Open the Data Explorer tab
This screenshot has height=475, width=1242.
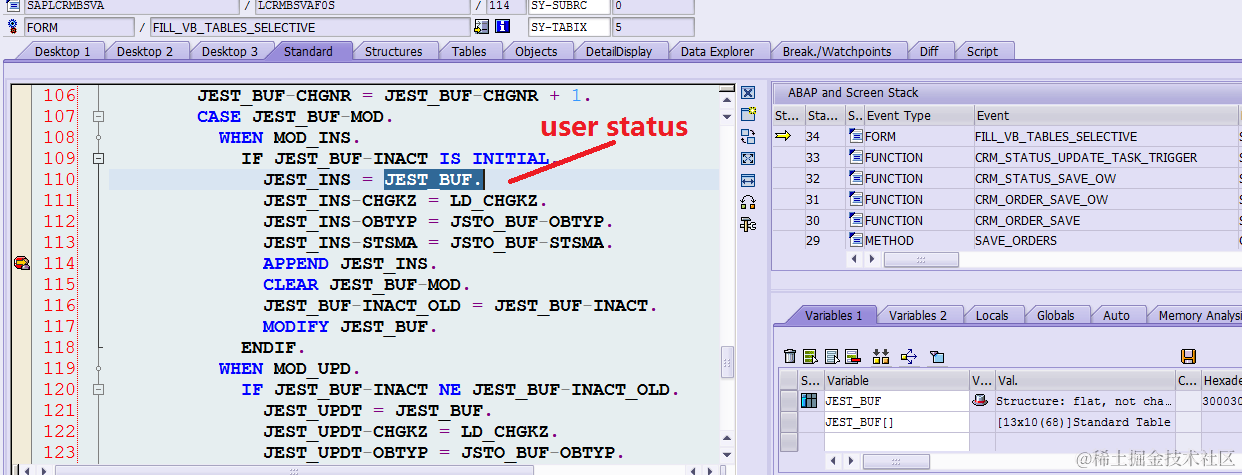pos(717,51)
